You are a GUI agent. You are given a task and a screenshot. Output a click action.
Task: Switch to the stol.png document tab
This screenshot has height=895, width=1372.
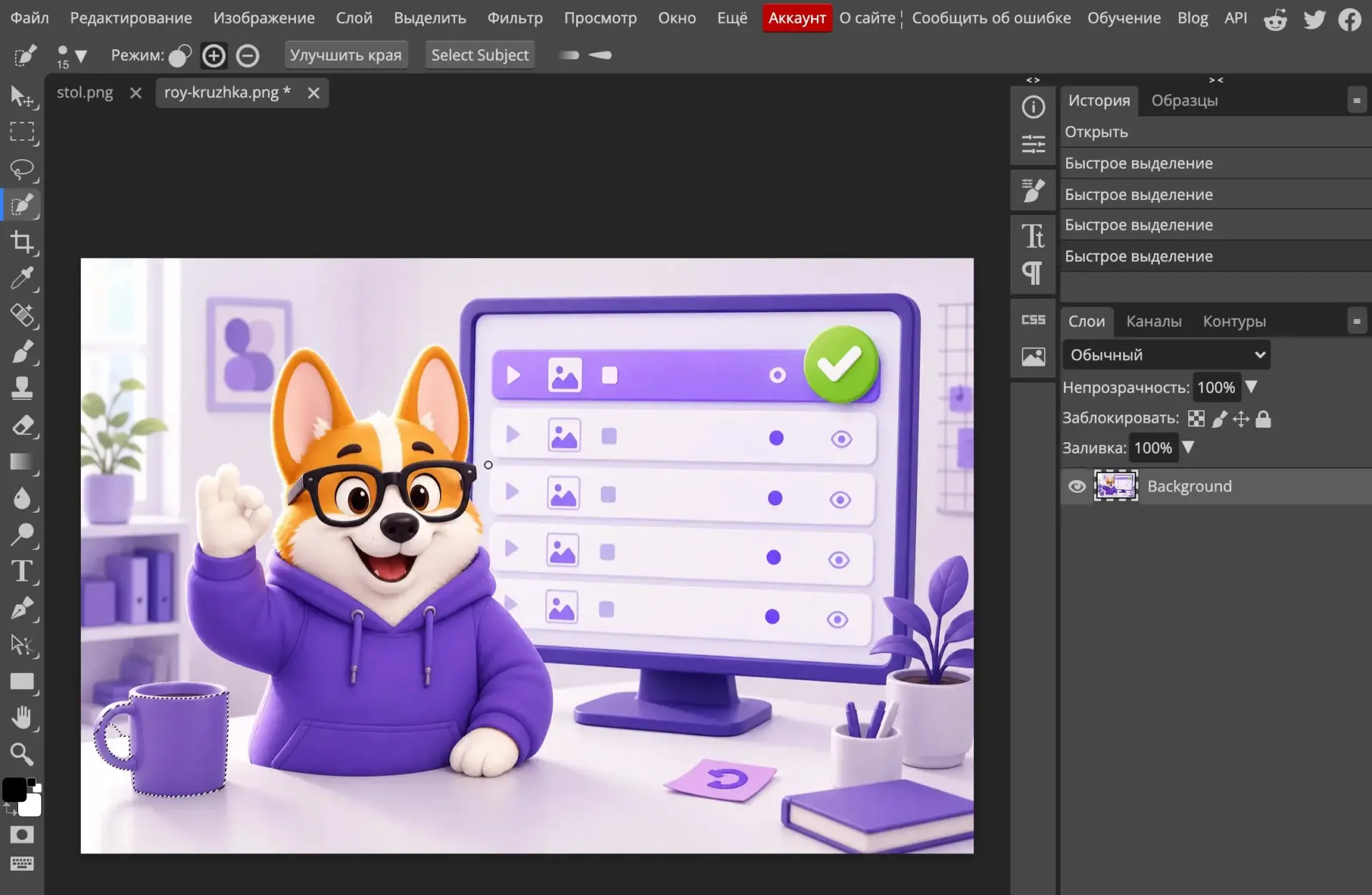click(85, 93)
